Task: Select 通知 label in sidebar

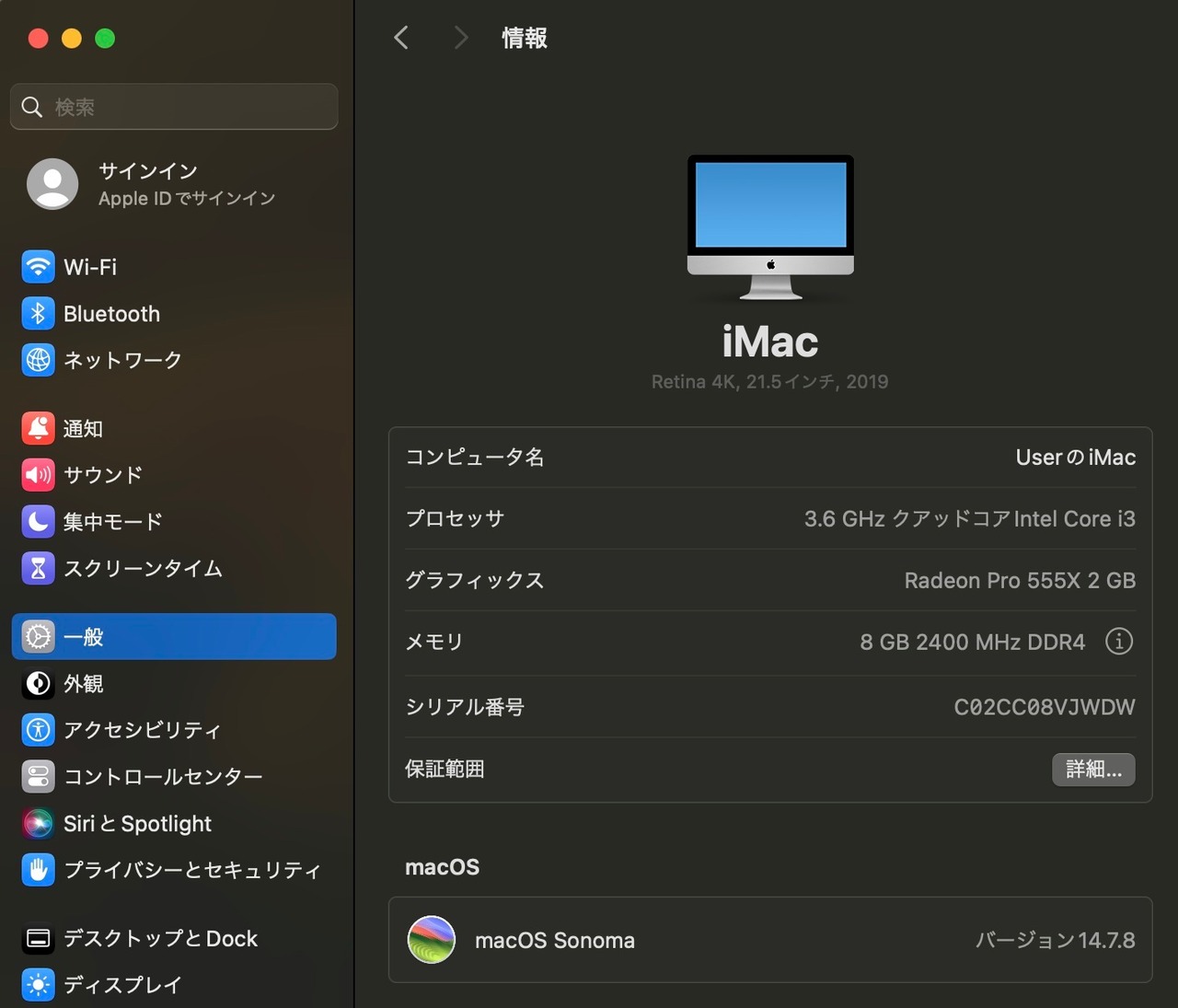Action: point(83,428)
